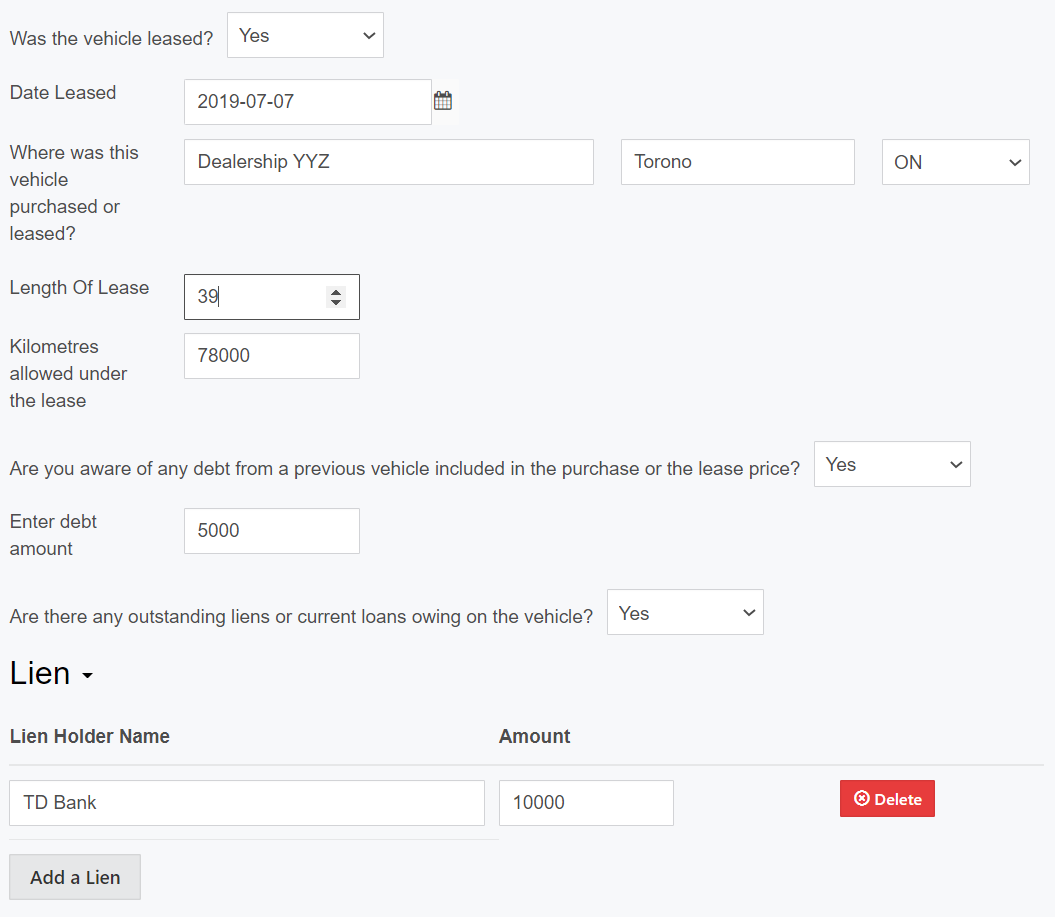This screenshot has height=917, width=1055.
Task: Click the Amount column header
Action: coord(534,737)
